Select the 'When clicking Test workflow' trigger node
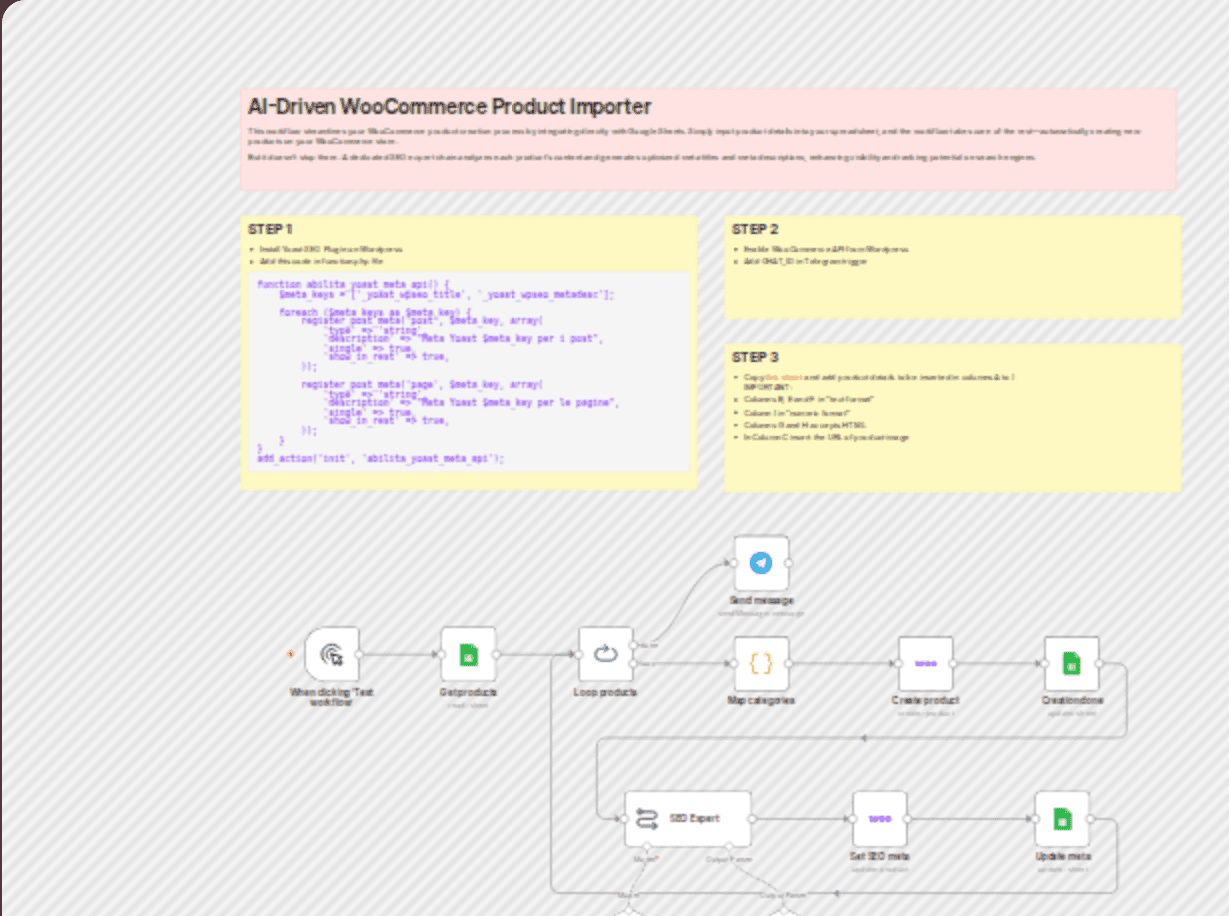Viewport: 1229px width, 916px height. coord(331,654)
